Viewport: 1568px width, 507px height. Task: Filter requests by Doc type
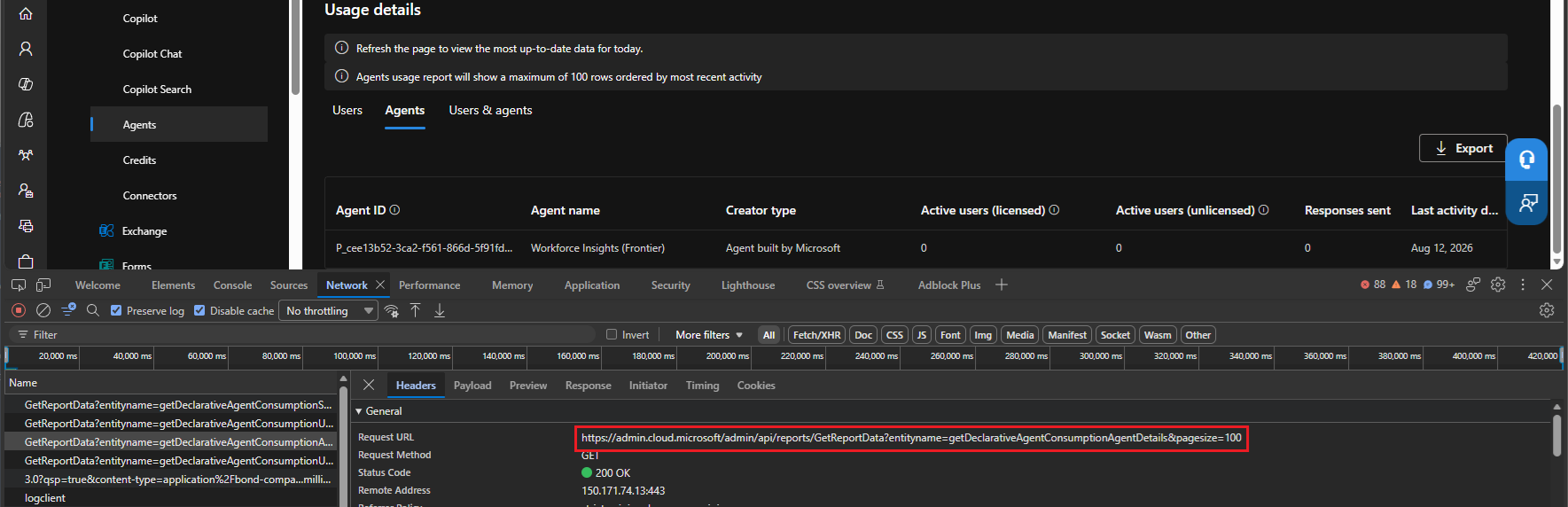863,335
